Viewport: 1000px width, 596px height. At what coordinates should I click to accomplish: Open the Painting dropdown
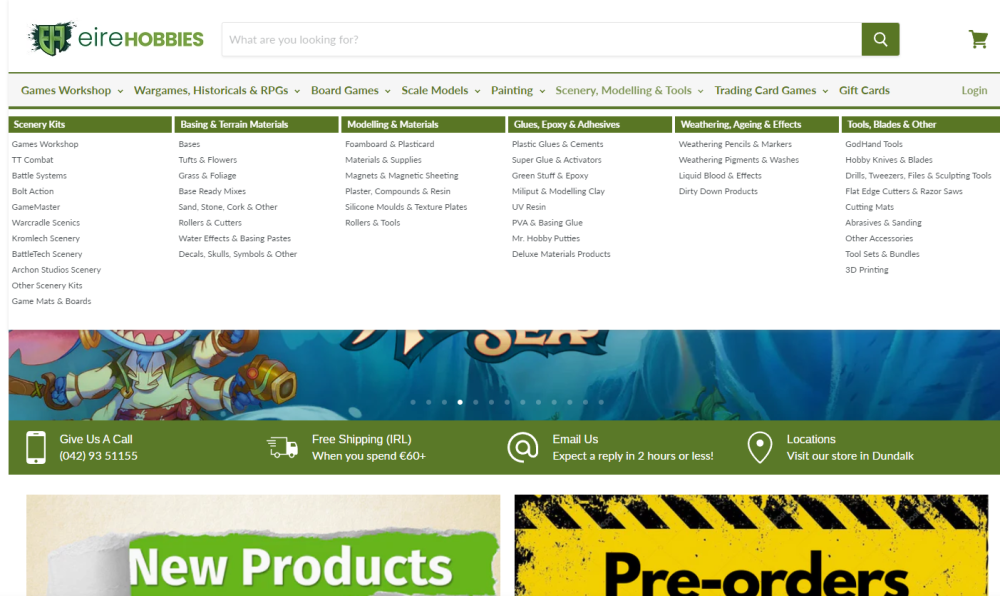513,90
